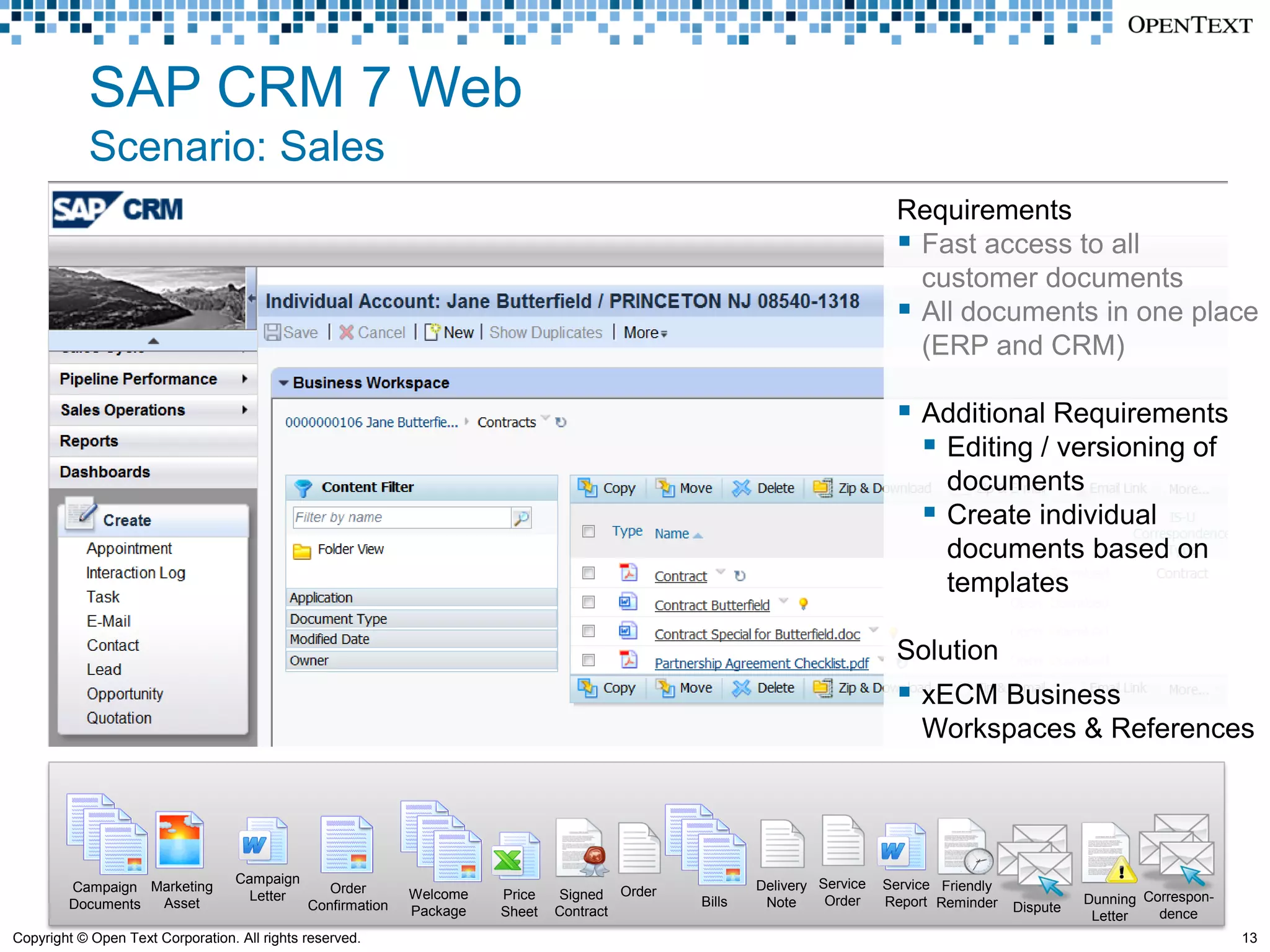Click the New document icon
The image size is (1270, 952).
[x=432, y=332]
